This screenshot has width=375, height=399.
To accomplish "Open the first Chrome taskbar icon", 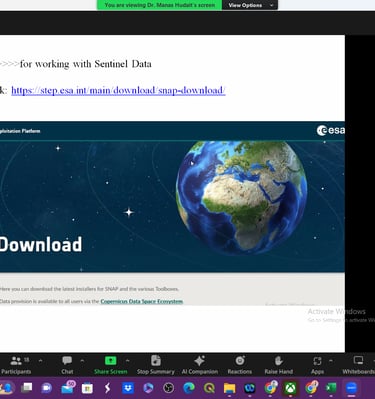I will [271, 388].
